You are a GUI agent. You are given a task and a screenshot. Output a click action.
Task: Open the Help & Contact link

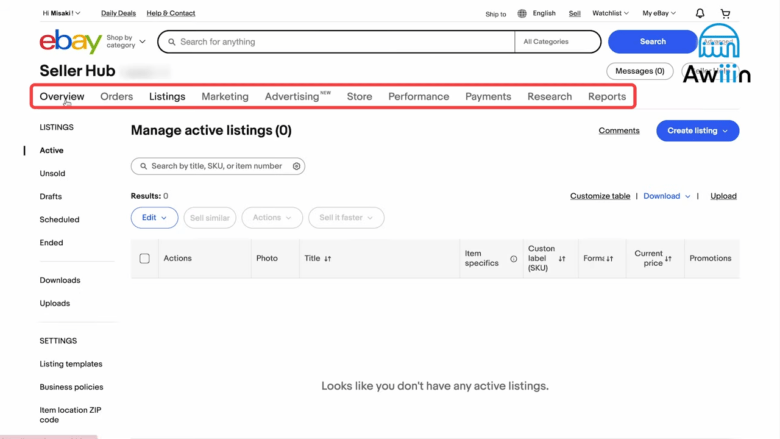(171, 13)
